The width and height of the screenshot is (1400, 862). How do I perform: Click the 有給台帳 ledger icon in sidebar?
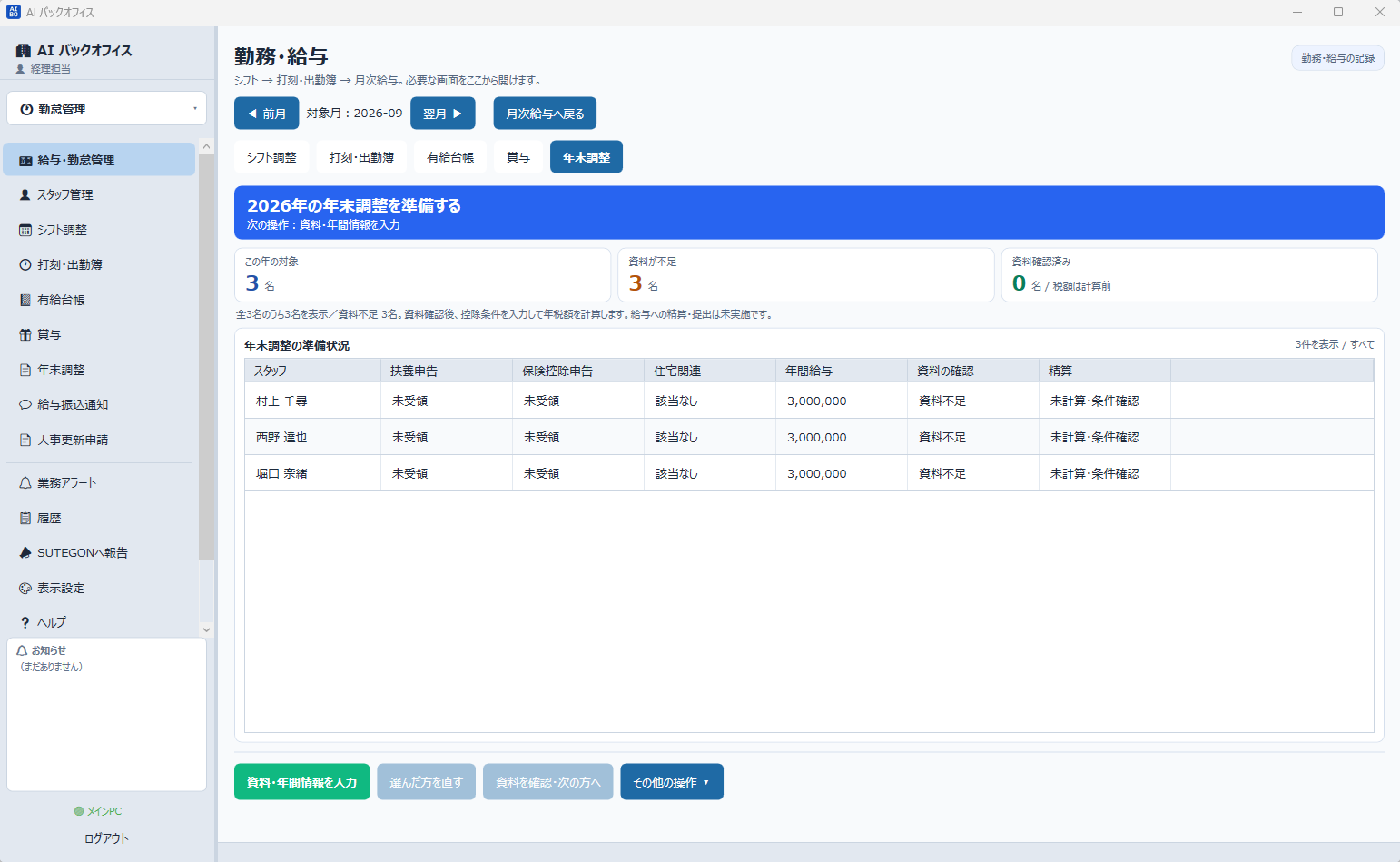(25, 300)
